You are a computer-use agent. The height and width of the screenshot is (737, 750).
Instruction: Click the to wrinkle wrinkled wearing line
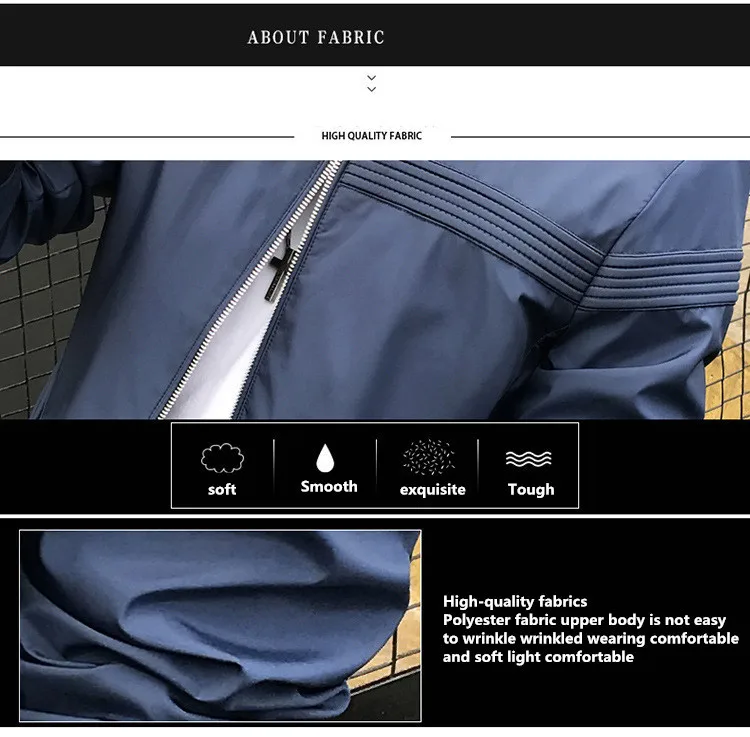click(591, 638)
